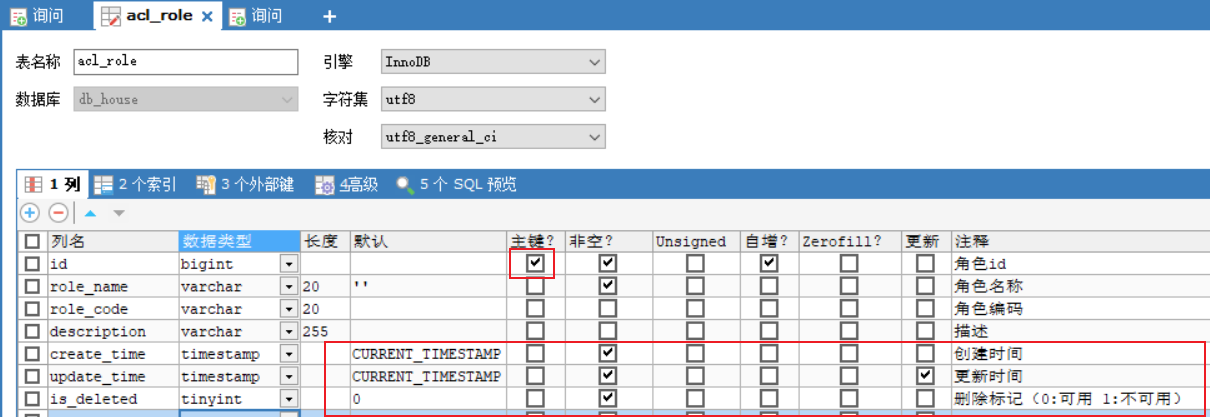The image size is (1210, 417).
Task: Select the role_name column name cell
Action: (113, 286)
